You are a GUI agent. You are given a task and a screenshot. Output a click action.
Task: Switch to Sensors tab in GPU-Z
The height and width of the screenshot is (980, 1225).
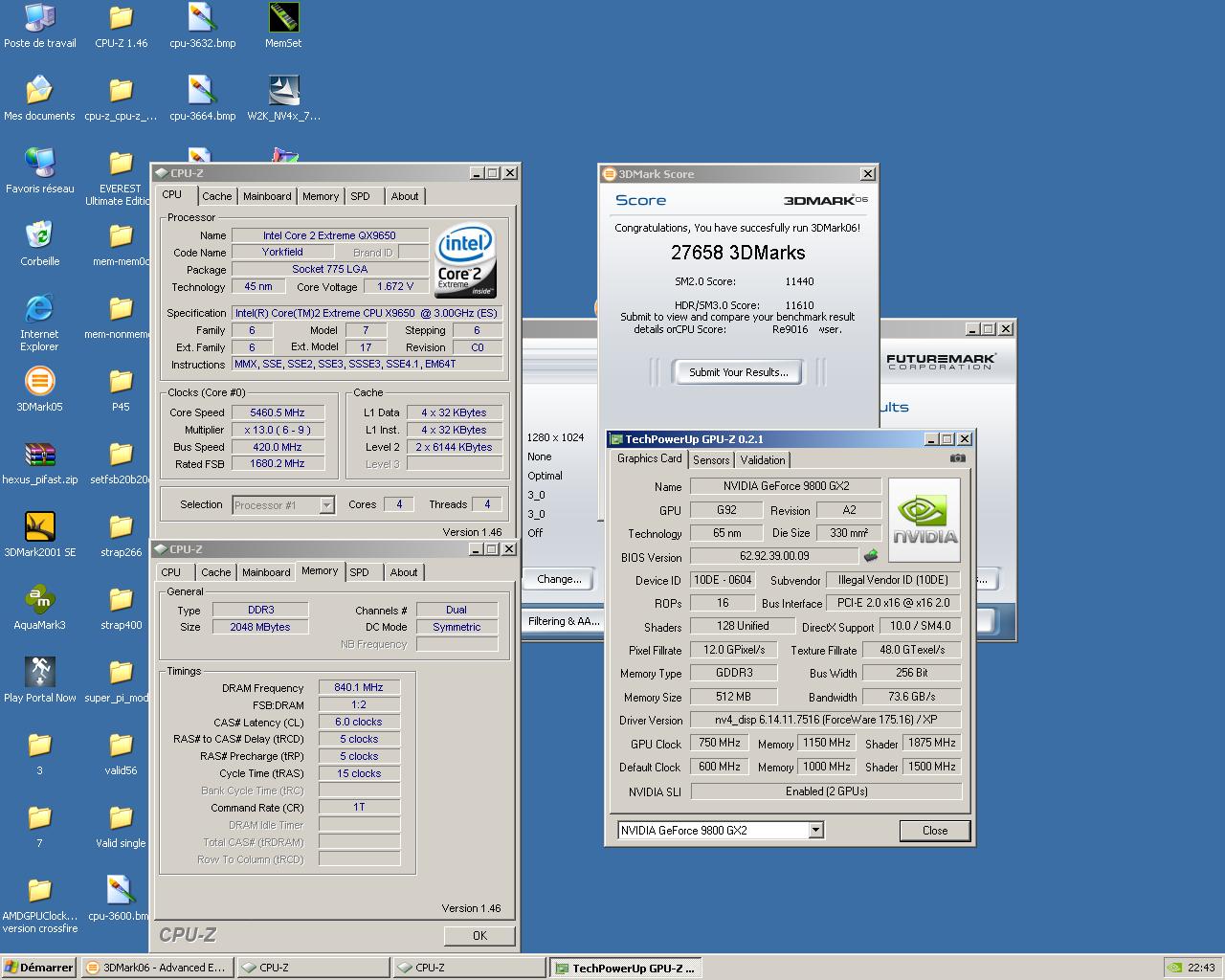click(711, 460)
